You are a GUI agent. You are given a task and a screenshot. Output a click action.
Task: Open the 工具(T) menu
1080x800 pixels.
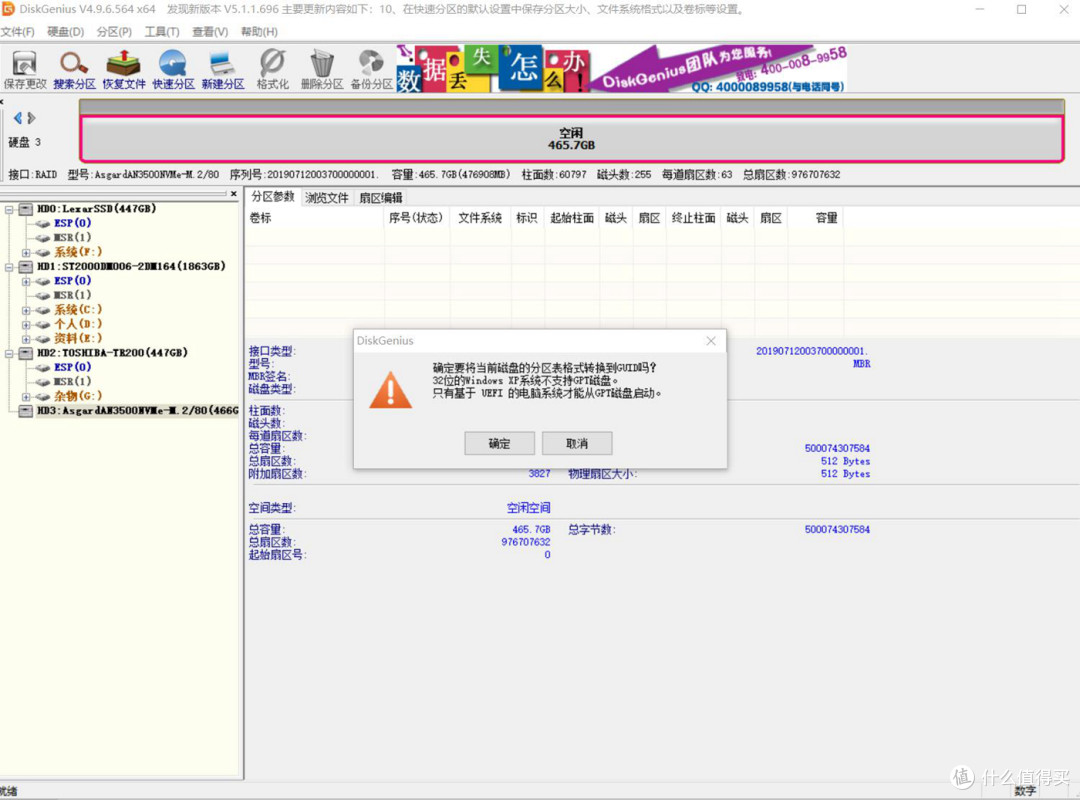point(162,32)
